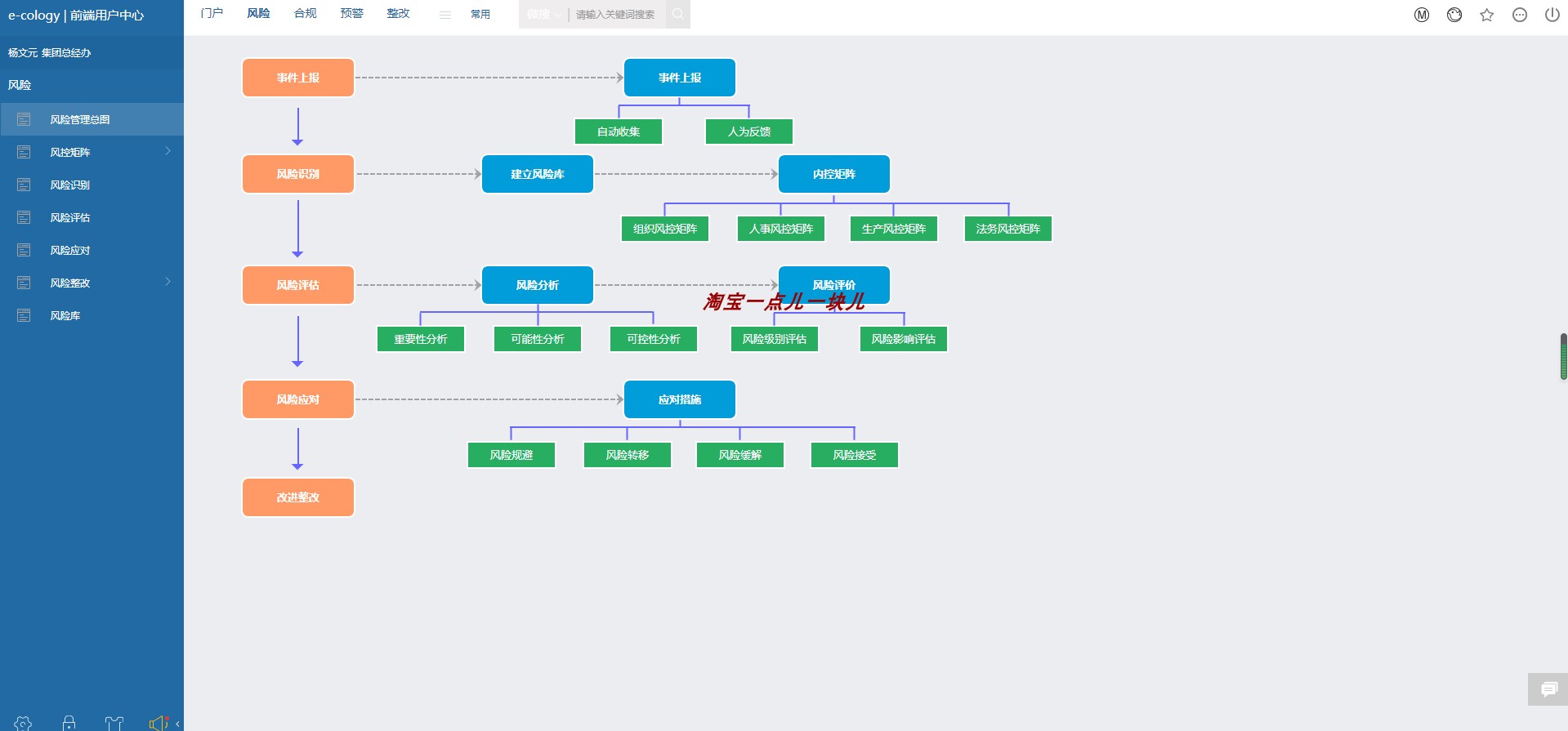Image resolution: width=1568 pixels, height=731 pixels.
Task: Click the green 风险规避 box
Action: point(511,455)
